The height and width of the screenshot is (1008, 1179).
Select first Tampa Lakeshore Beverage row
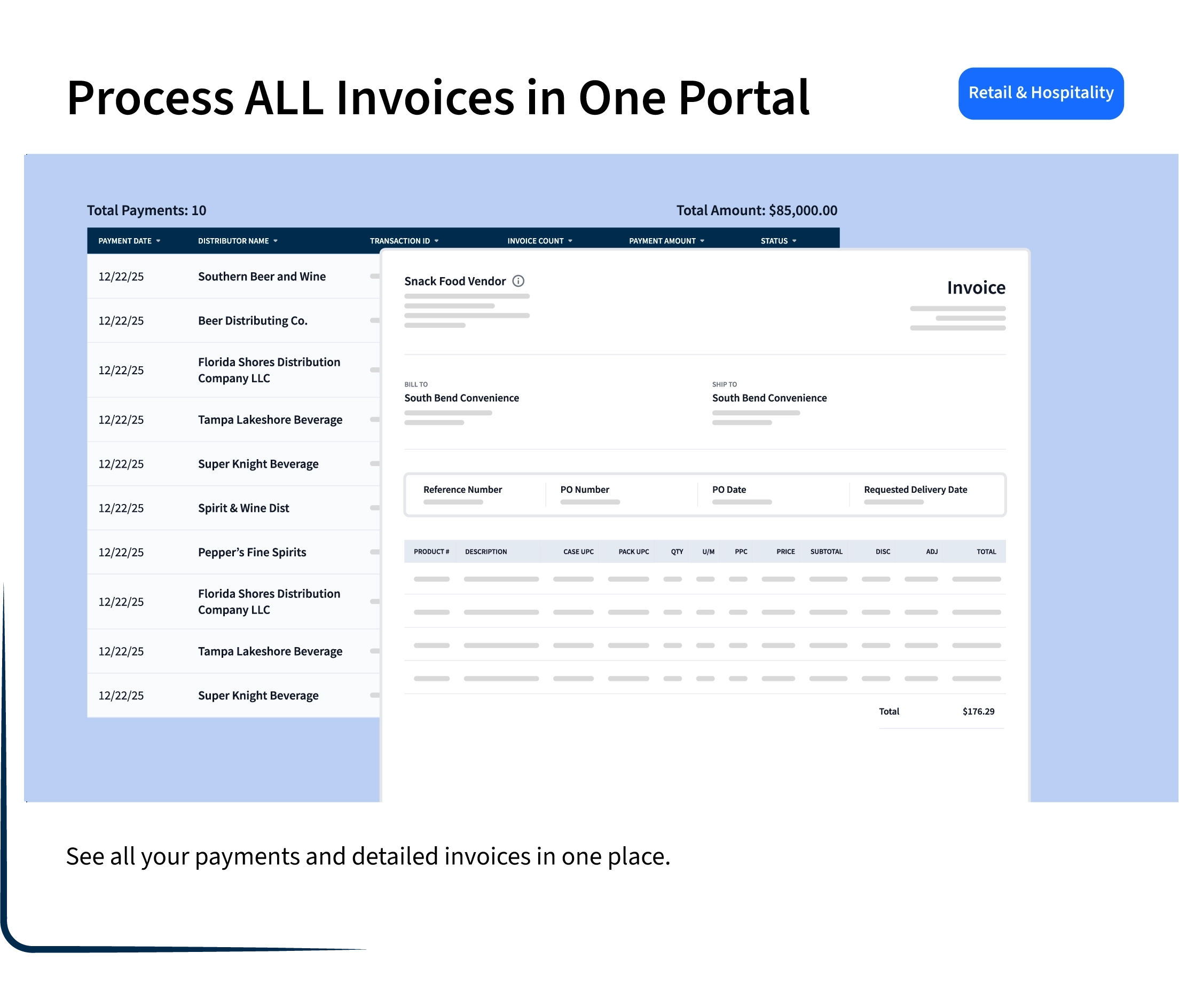270,420
